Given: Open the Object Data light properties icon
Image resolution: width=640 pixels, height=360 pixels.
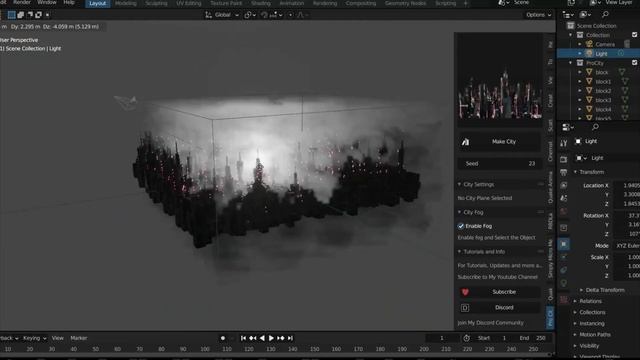Looking at the screenshot, I should point(564,283).
